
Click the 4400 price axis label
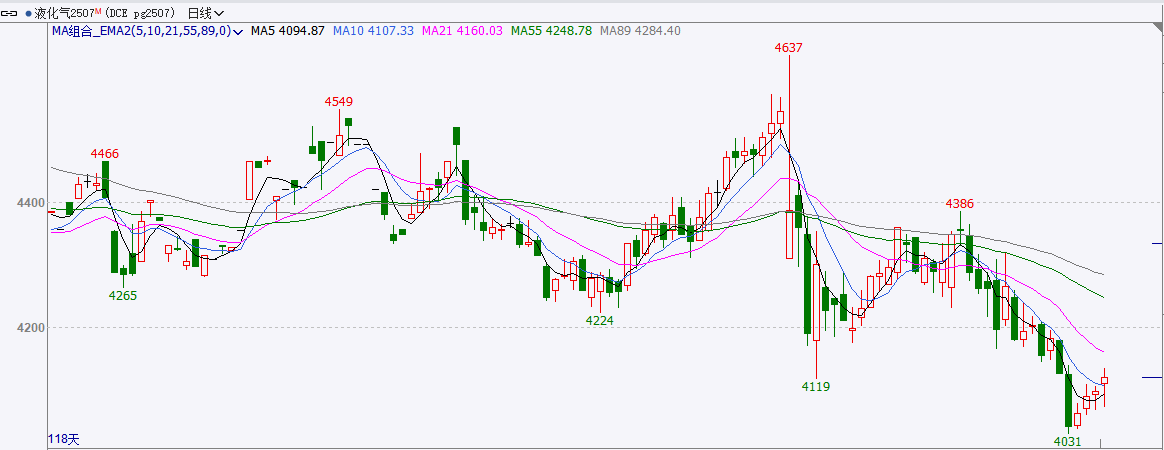(x=30, y=202)
